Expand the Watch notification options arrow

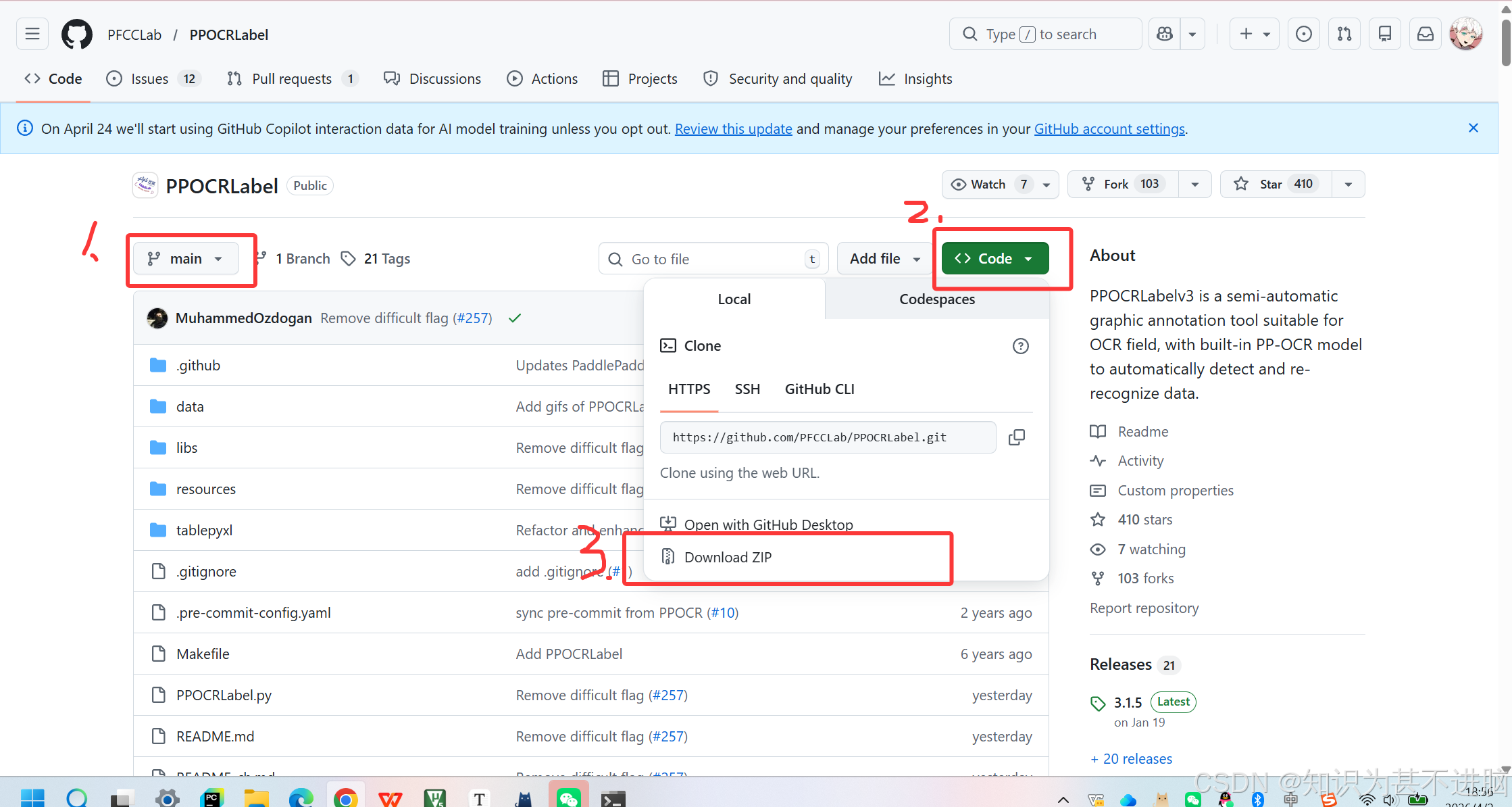(x=1047, y=185)
